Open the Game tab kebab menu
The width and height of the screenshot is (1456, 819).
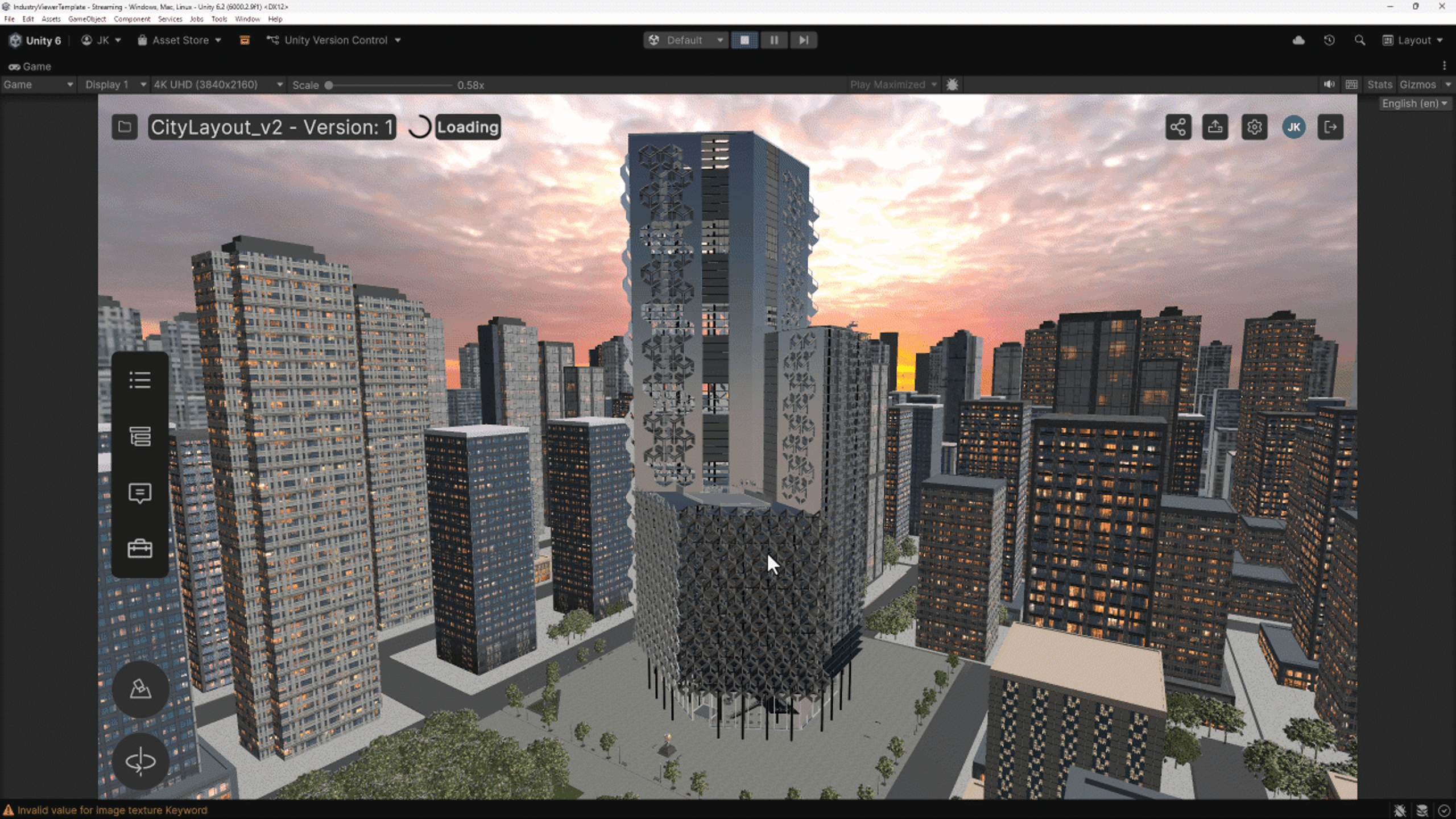click(1444, 66)
